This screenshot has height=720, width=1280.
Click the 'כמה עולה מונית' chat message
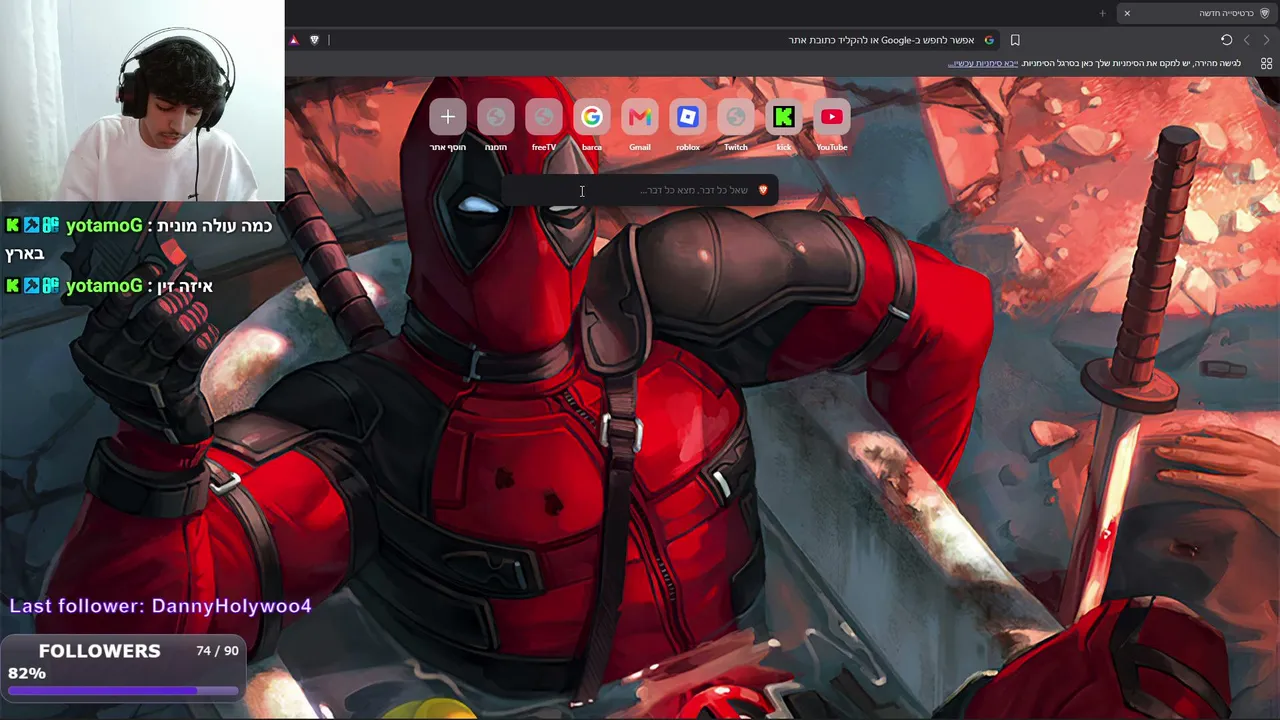138,240
